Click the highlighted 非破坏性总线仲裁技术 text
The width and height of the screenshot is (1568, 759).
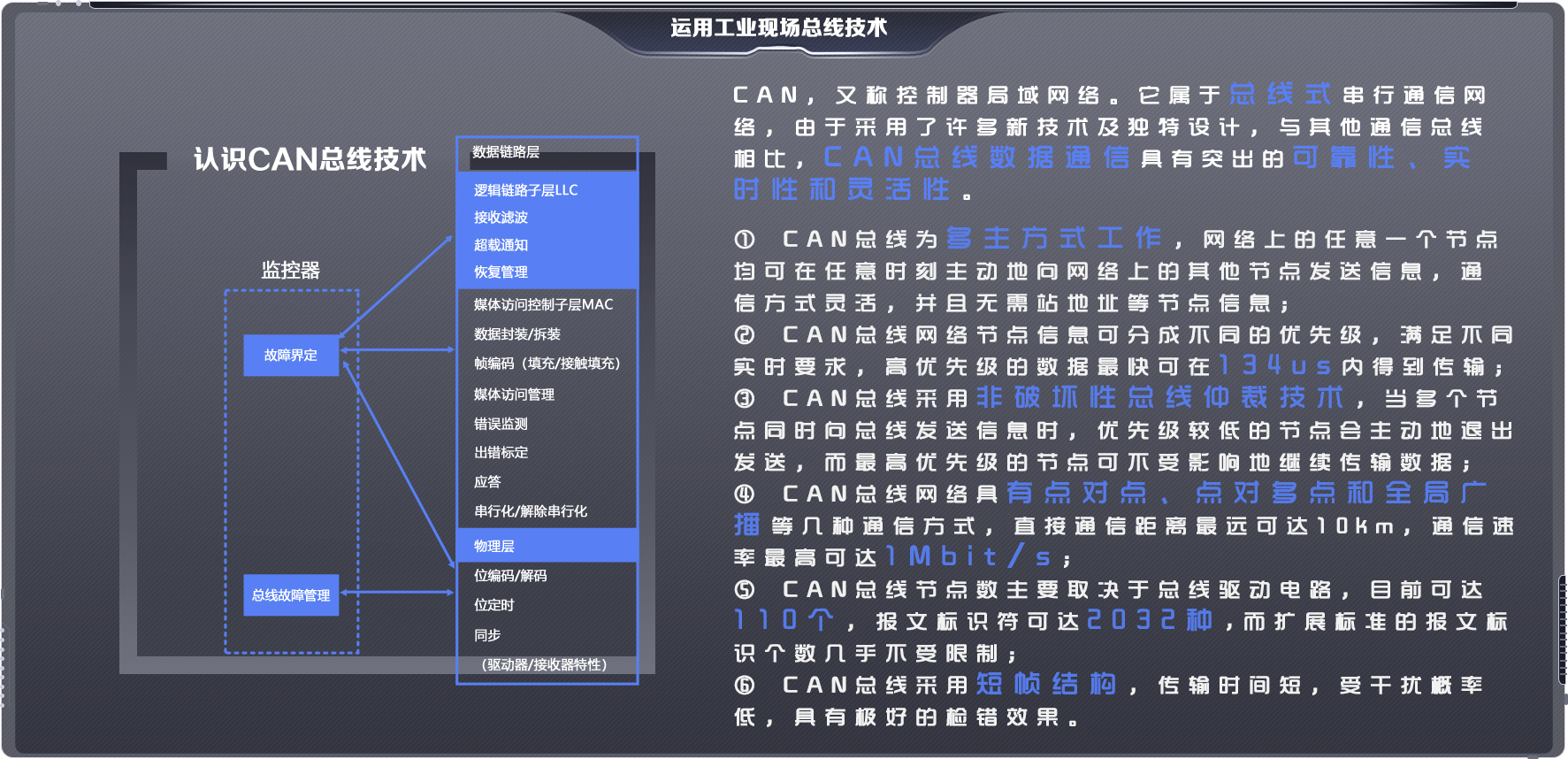(x=1159, y=397)
